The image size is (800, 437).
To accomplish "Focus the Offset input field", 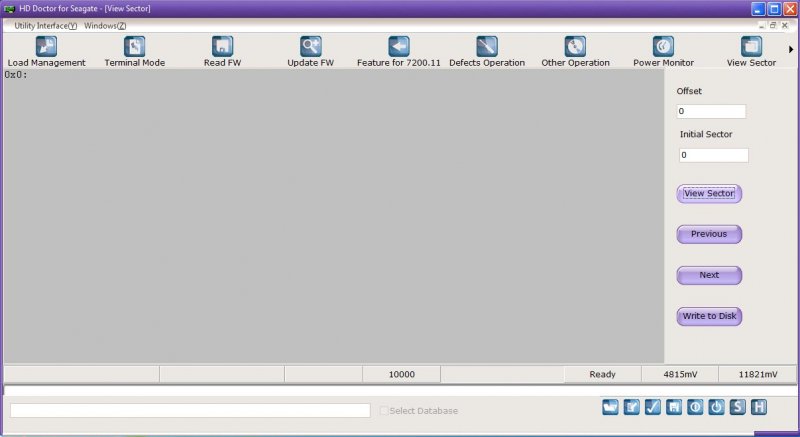I will click(x=711, y=111).
